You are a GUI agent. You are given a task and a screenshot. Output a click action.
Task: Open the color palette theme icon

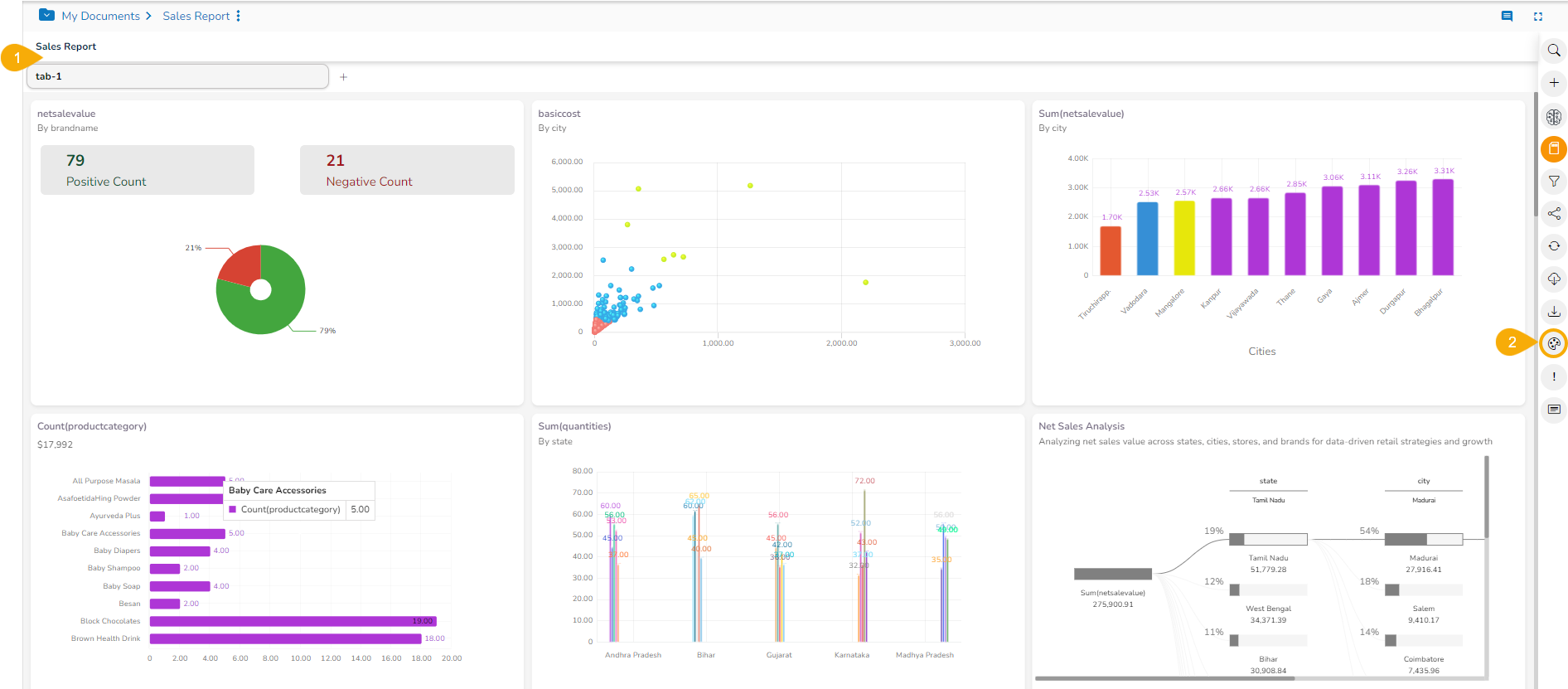[1554, 343]
